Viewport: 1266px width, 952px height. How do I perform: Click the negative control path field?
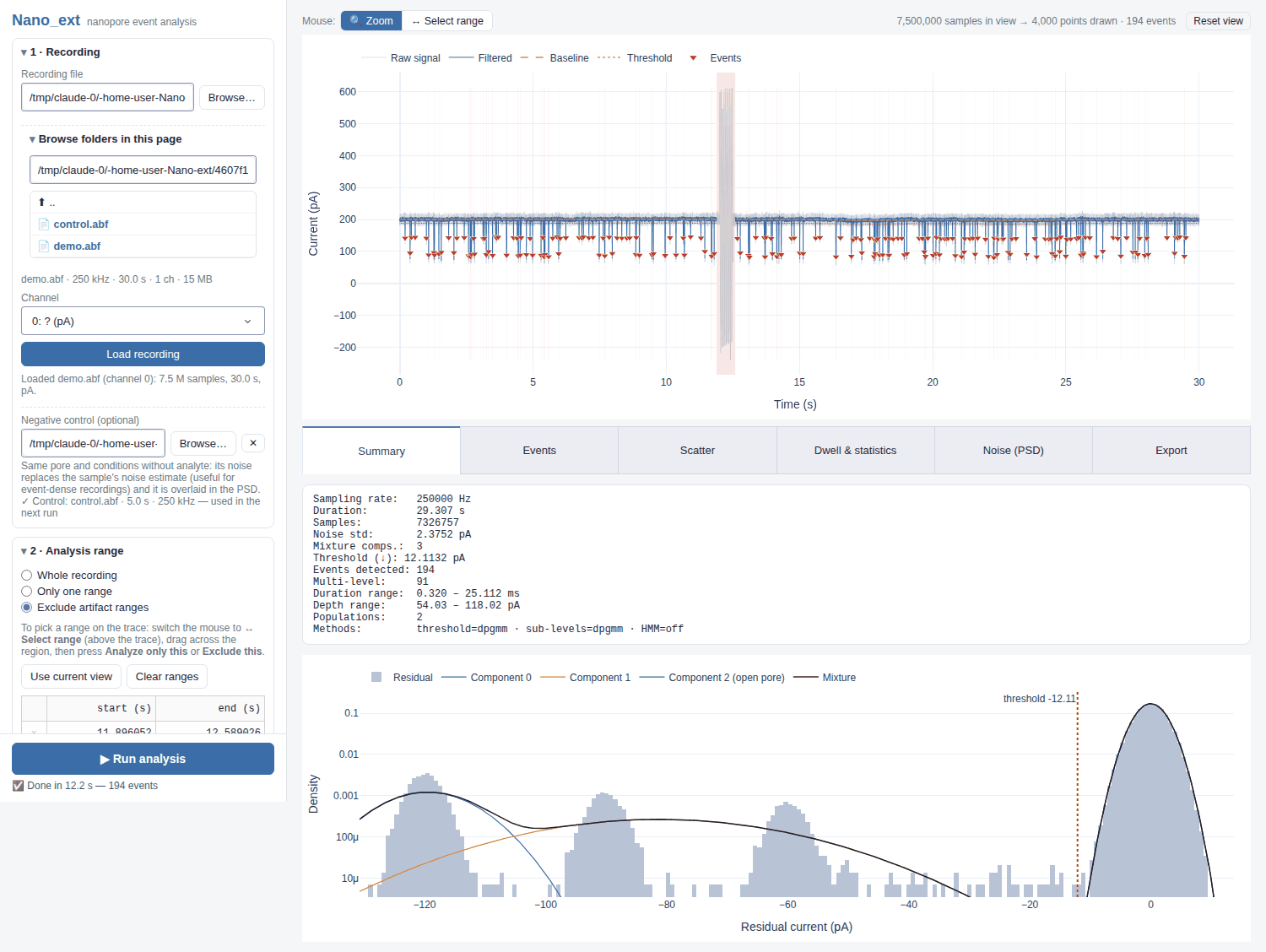[93, 443]
